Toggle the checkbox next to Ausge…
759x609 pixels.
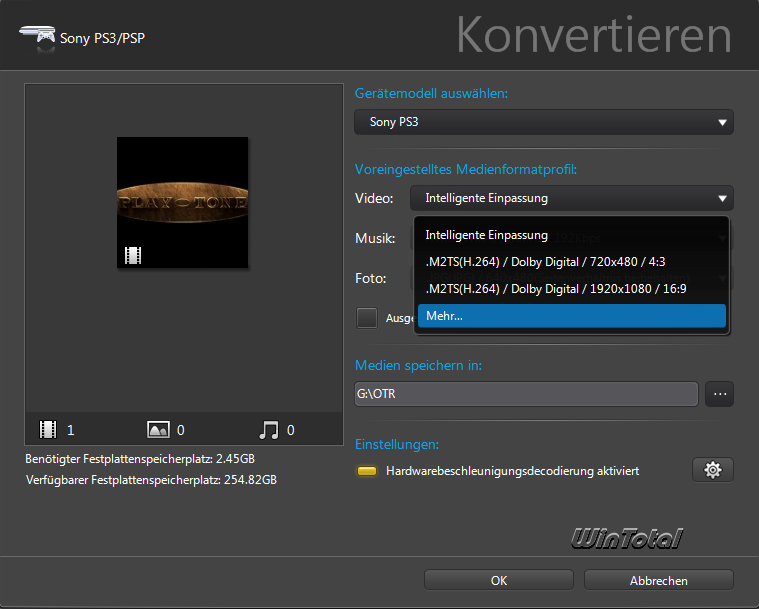point(366,318)
